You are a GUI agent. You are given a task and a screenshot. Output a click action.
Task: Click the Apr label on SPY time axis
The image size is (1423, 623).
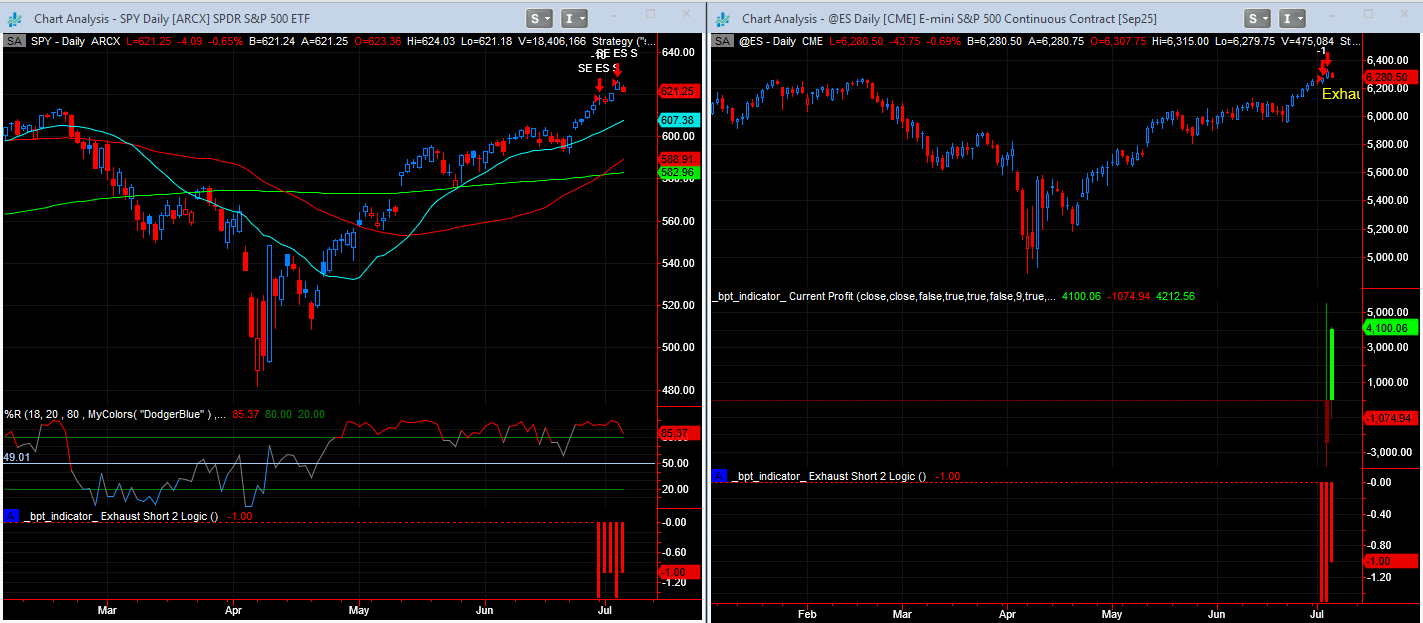click(x=233, y=608)
